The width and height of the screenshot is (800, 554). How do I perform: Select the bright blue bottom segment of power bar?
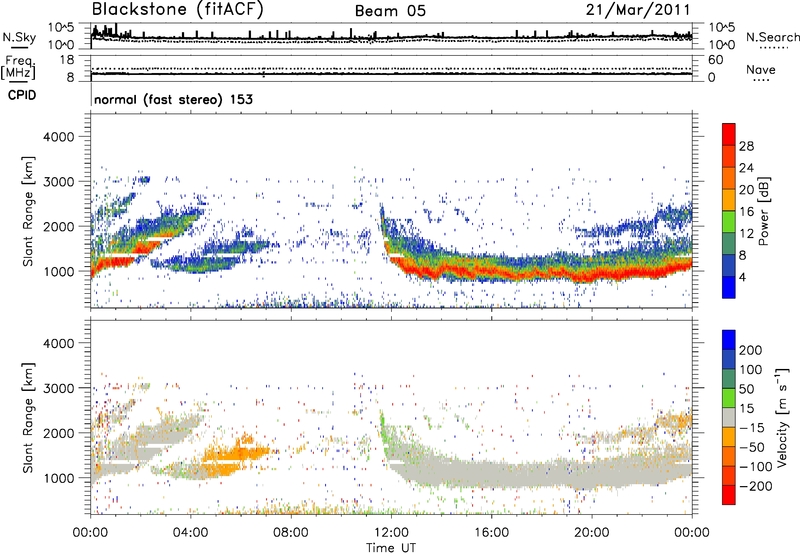point(729,287)
